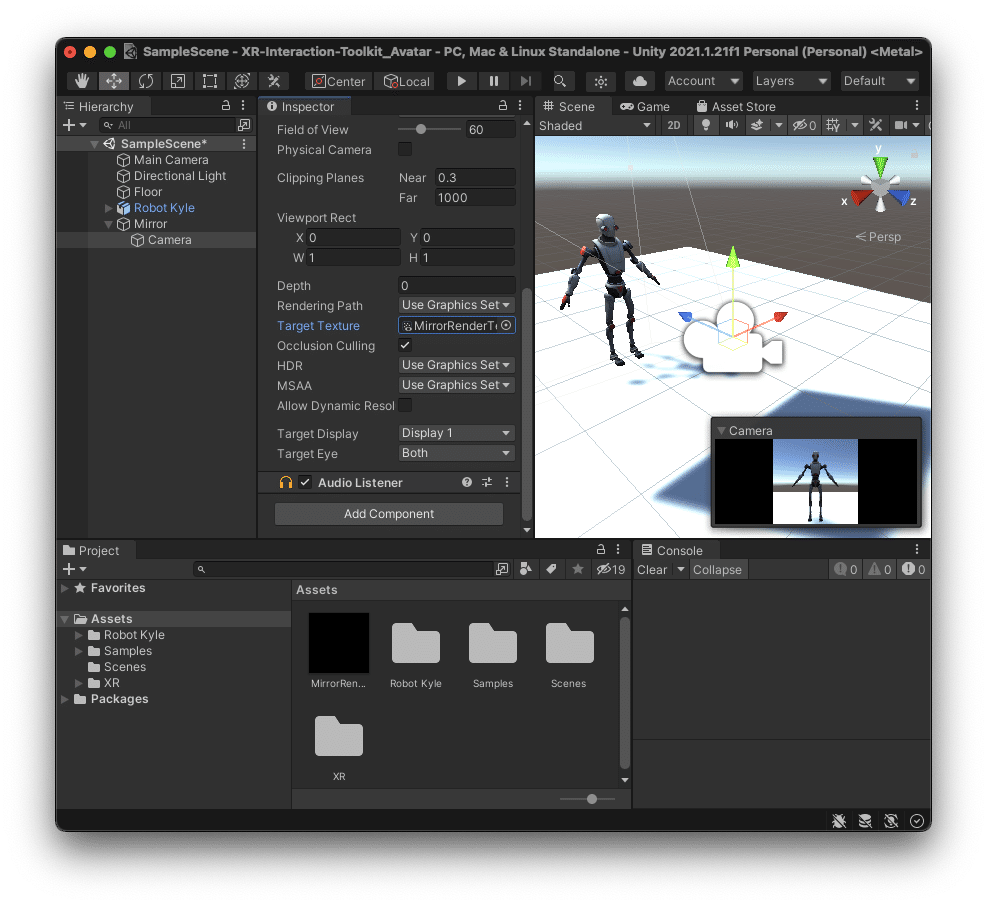Toggle handle rotation Local button
Screen dimensions: 987x905
coord(406,81)
